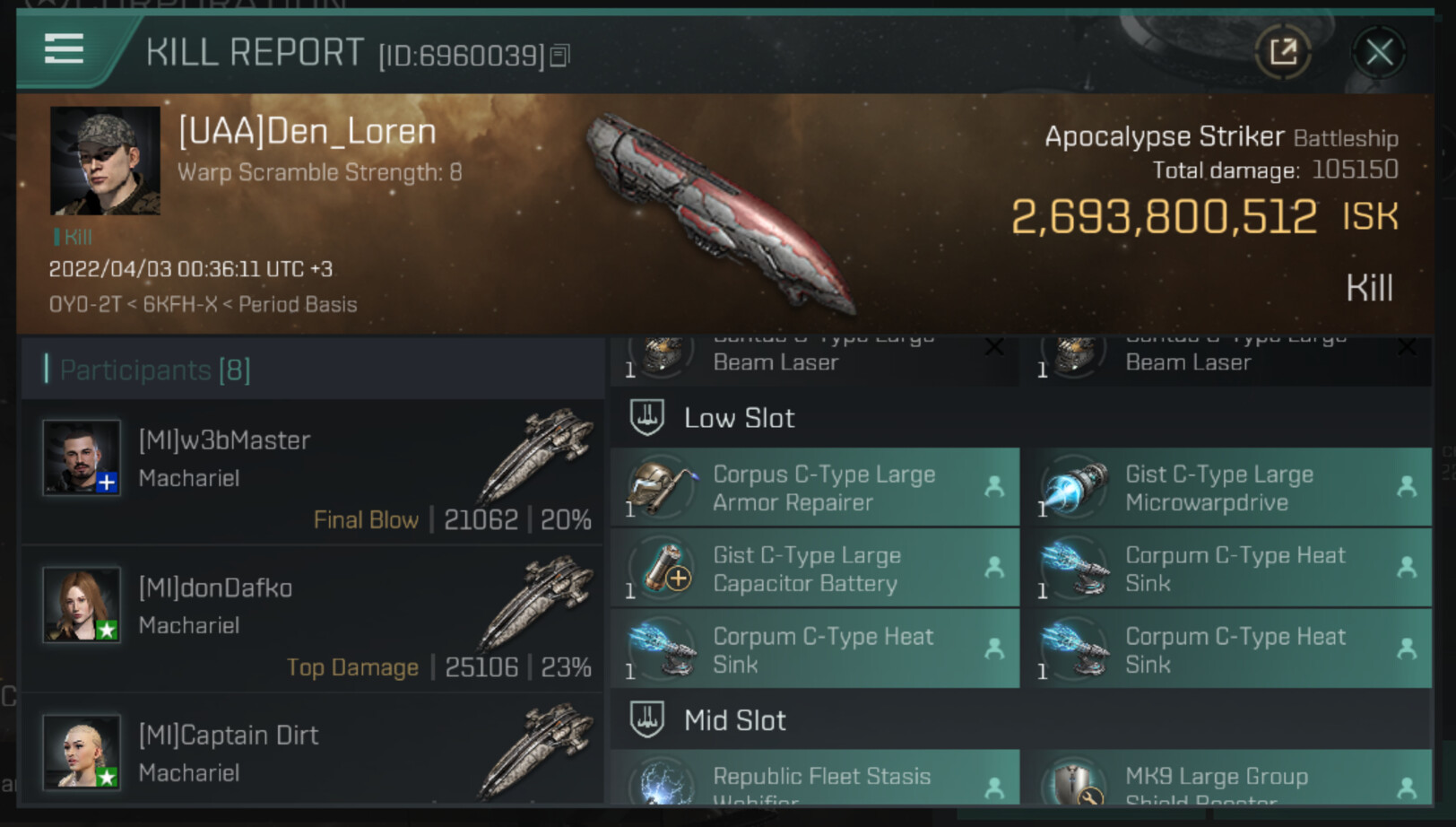Click the Apocalypse Striker ship name
Screen dimensions: 1456x827
[x=1164, y=136]
